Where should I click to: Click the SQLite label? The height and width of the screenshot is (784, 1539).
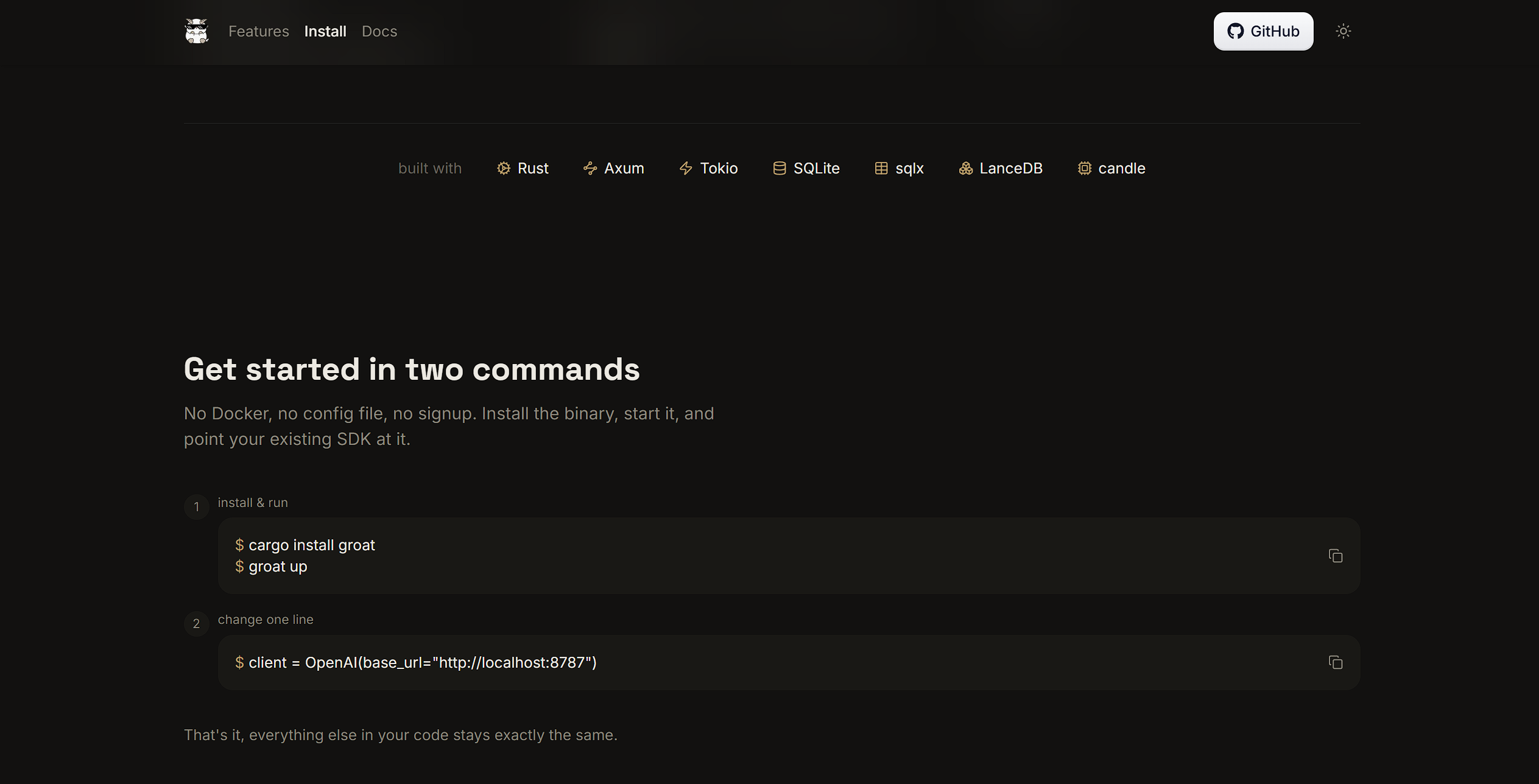pos(817,168)
